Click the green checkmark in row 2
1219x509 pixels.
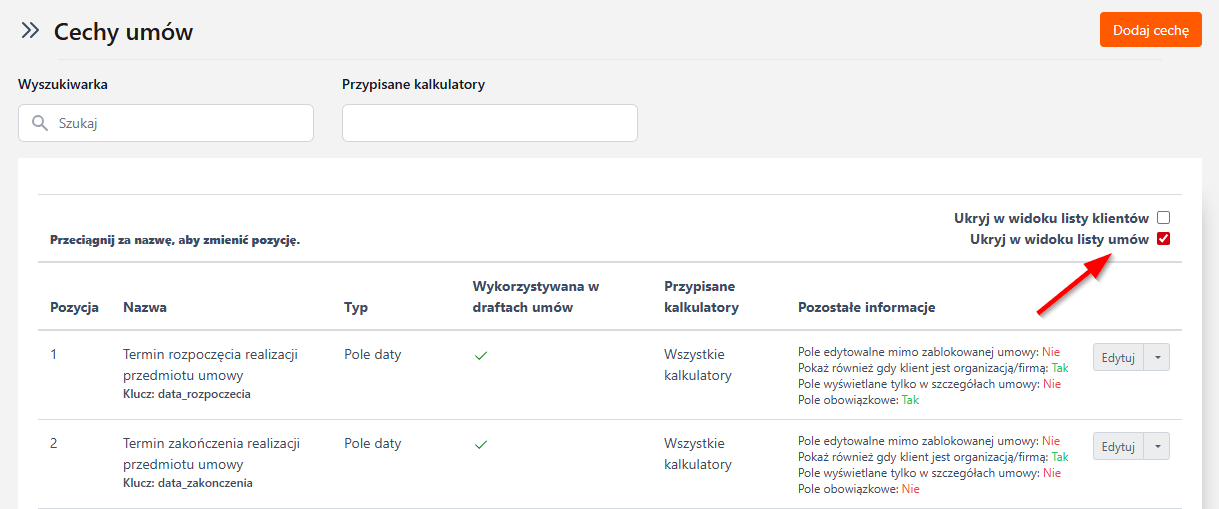click(x=481, y=445)
